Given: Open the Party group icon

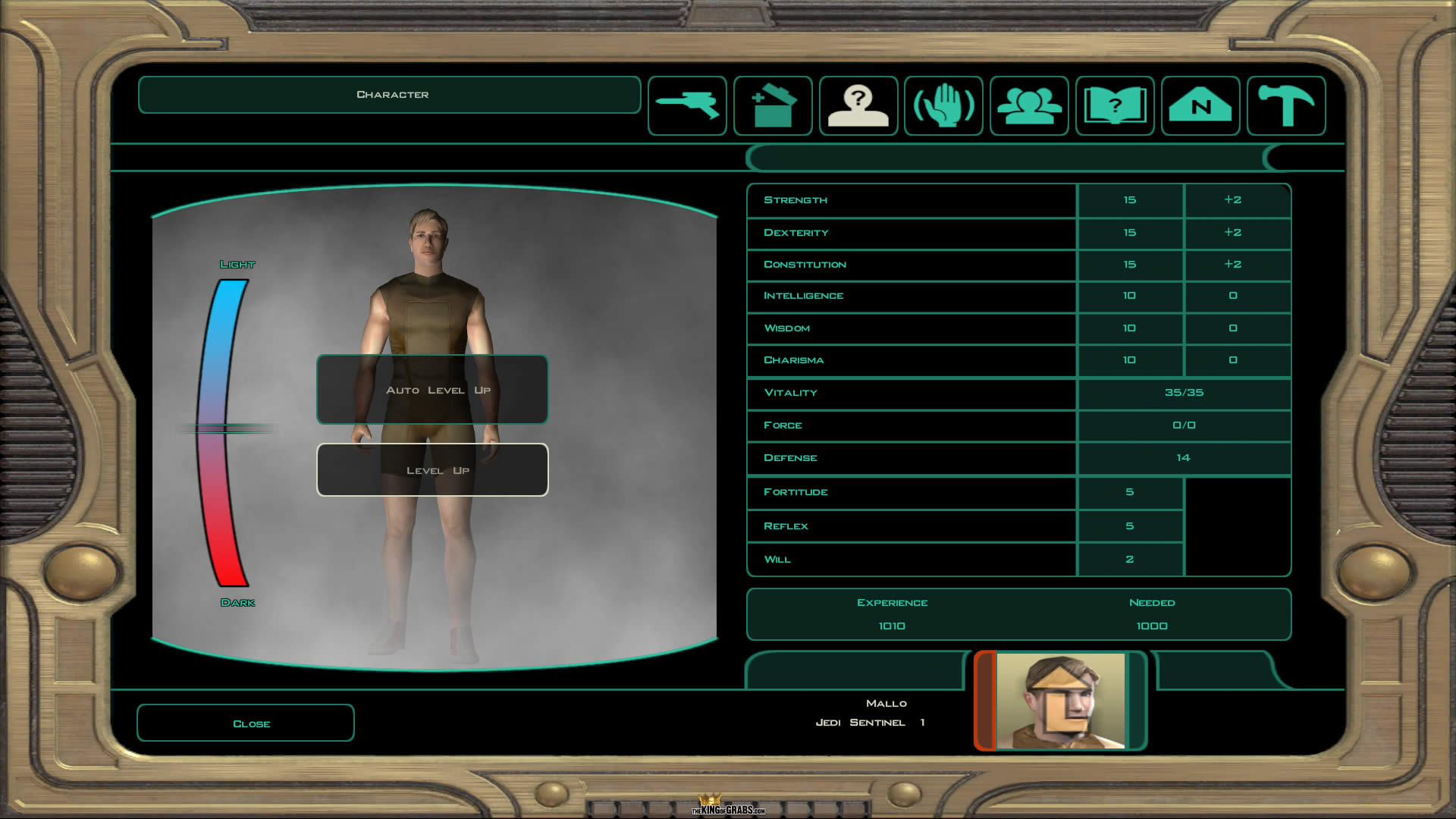Looking at the screenshot, I should pos(1029,105).
